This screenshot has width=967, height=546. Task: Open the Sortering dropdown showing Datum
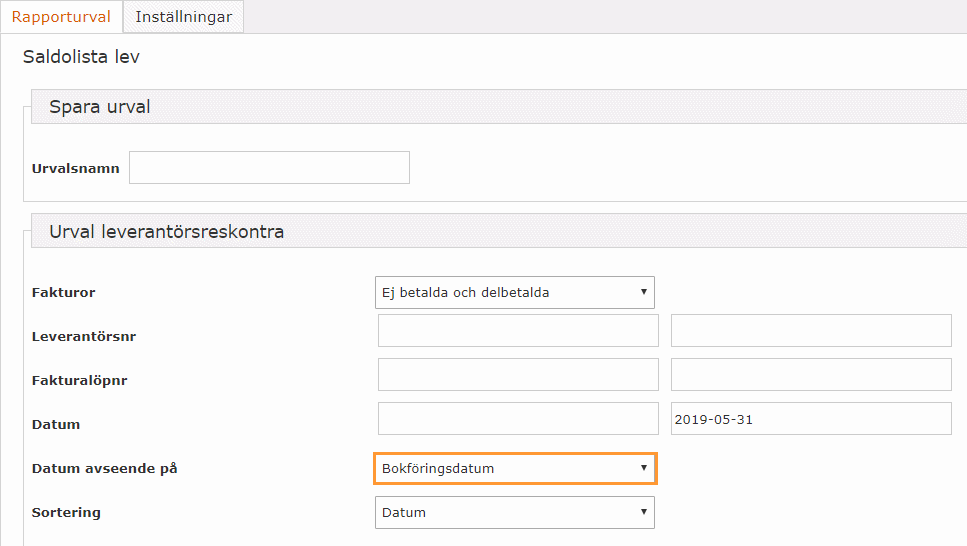point(514,513)
